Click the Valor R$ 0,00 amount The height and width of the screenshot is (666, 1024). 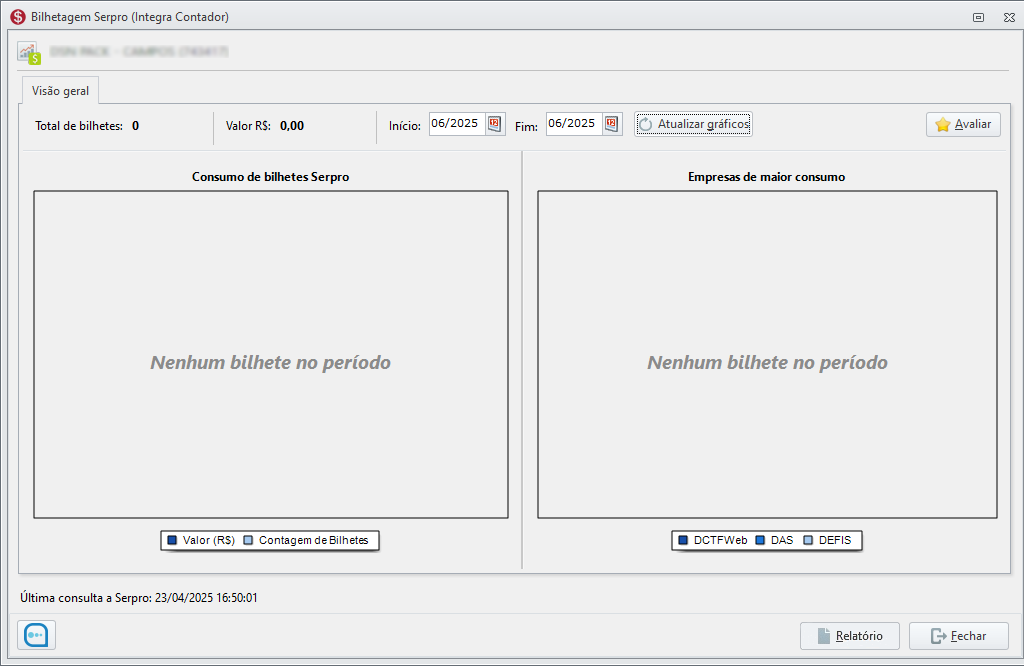(292, 126)
